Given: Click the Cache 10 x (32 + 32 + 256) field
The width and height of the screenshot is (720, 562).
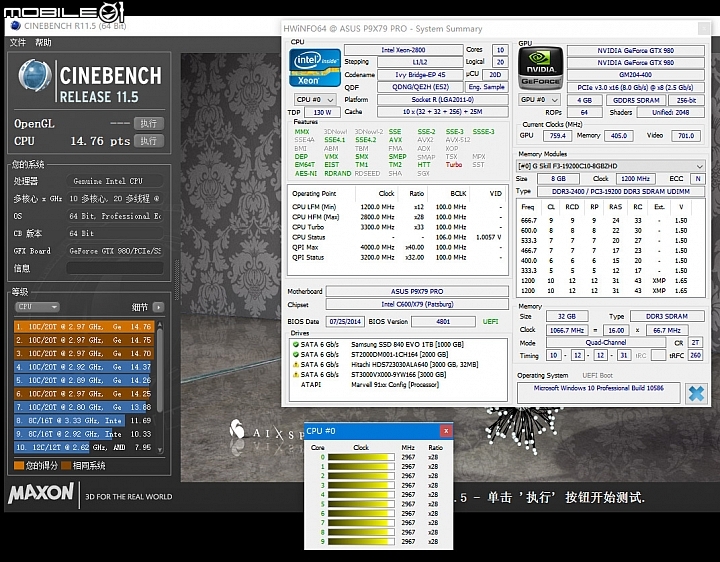Looking at the screenshot, I should coord(443,112).
